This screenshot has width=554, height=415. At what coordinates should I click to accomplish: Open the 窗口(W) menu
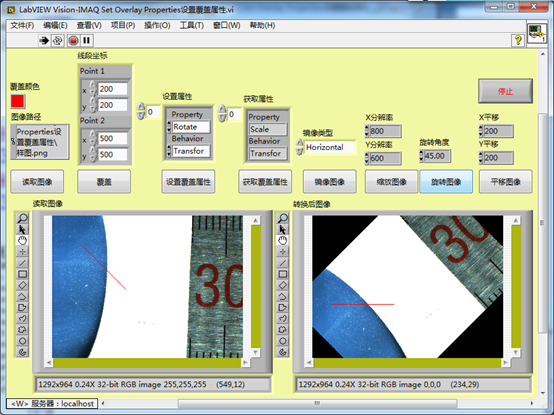tap(226, 25)
